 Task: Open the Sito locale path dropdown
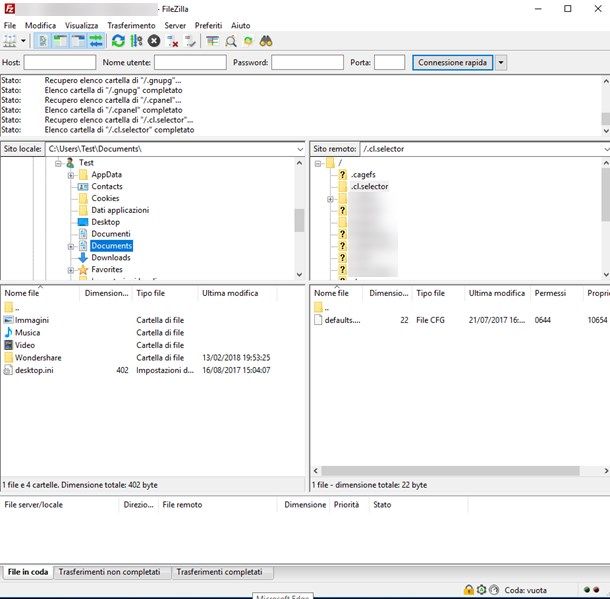tap(300, 149)
